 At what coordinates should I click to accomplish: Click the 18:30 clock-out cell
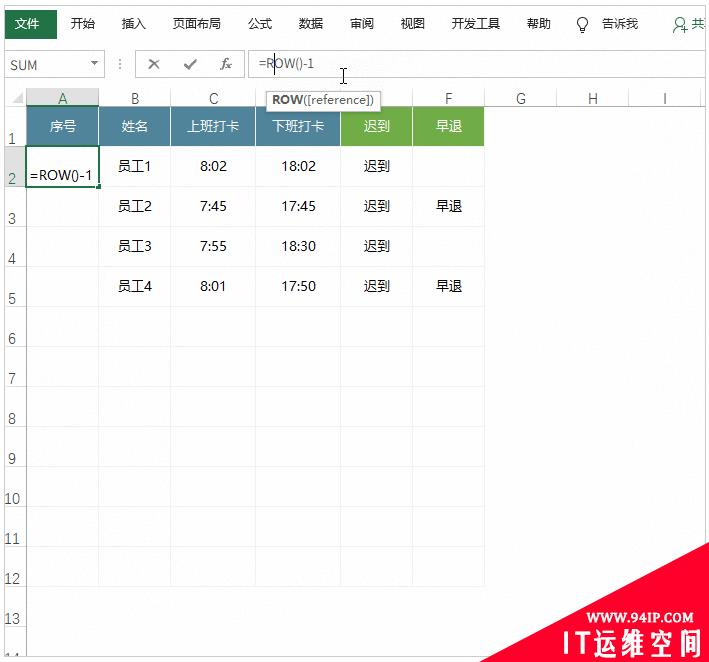click(298, 246)
